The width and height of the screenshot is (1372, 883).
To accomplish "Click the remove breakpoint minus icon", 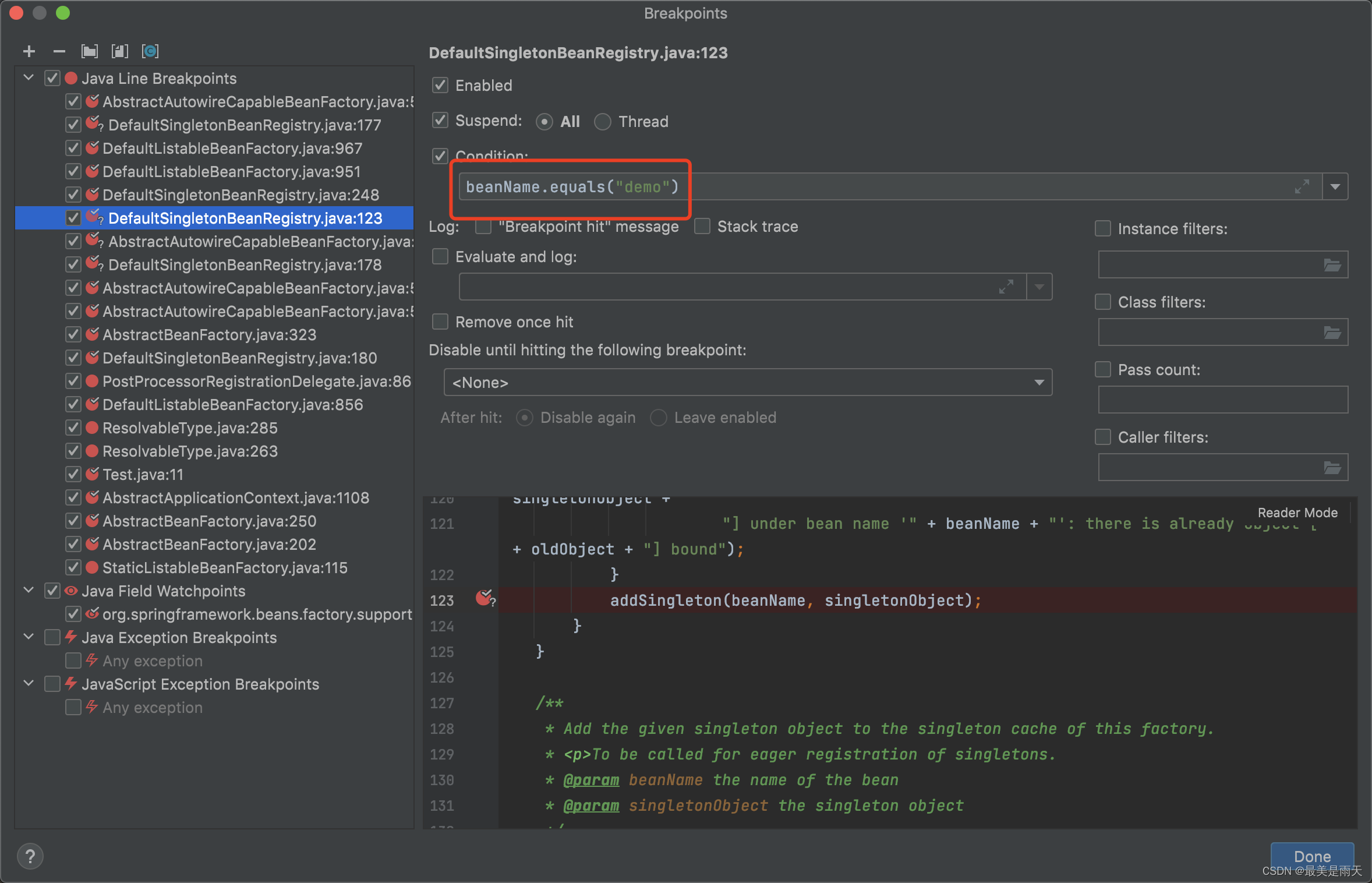I will [x=59, y=51].
